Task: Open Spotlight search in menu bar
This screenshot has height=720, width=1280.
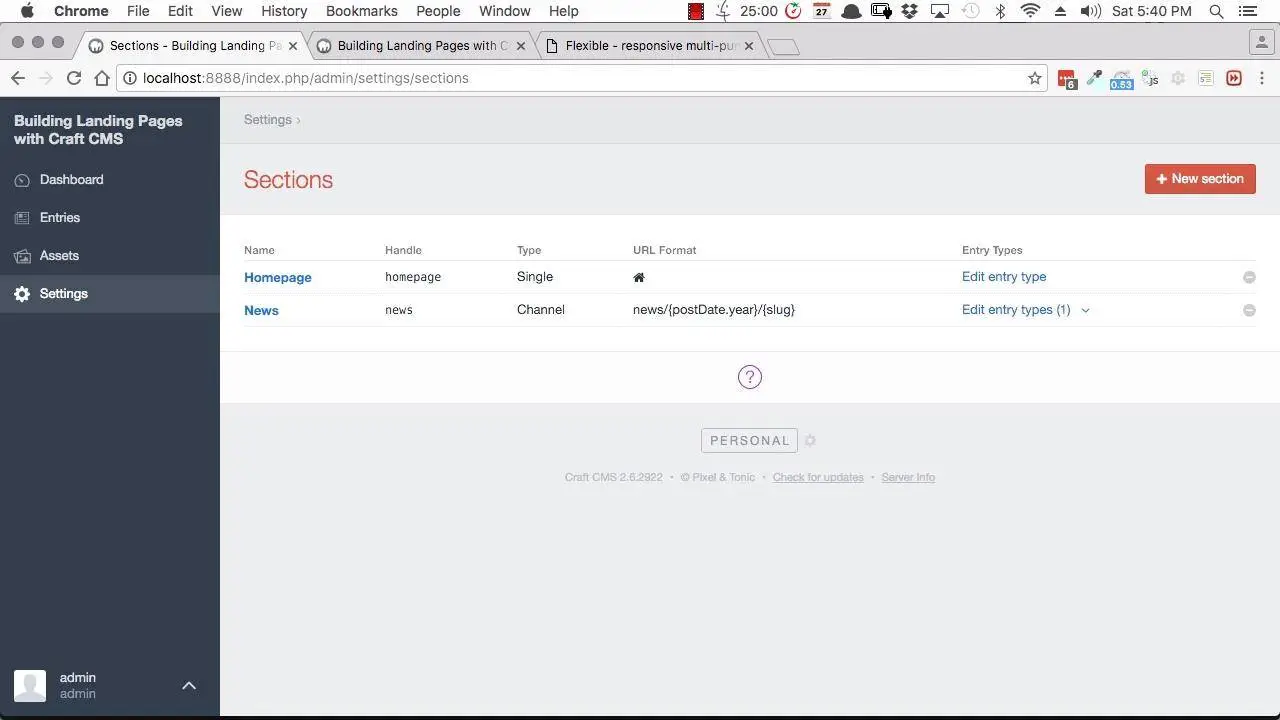Action: pyautogui.click(x=1216, y=11)
